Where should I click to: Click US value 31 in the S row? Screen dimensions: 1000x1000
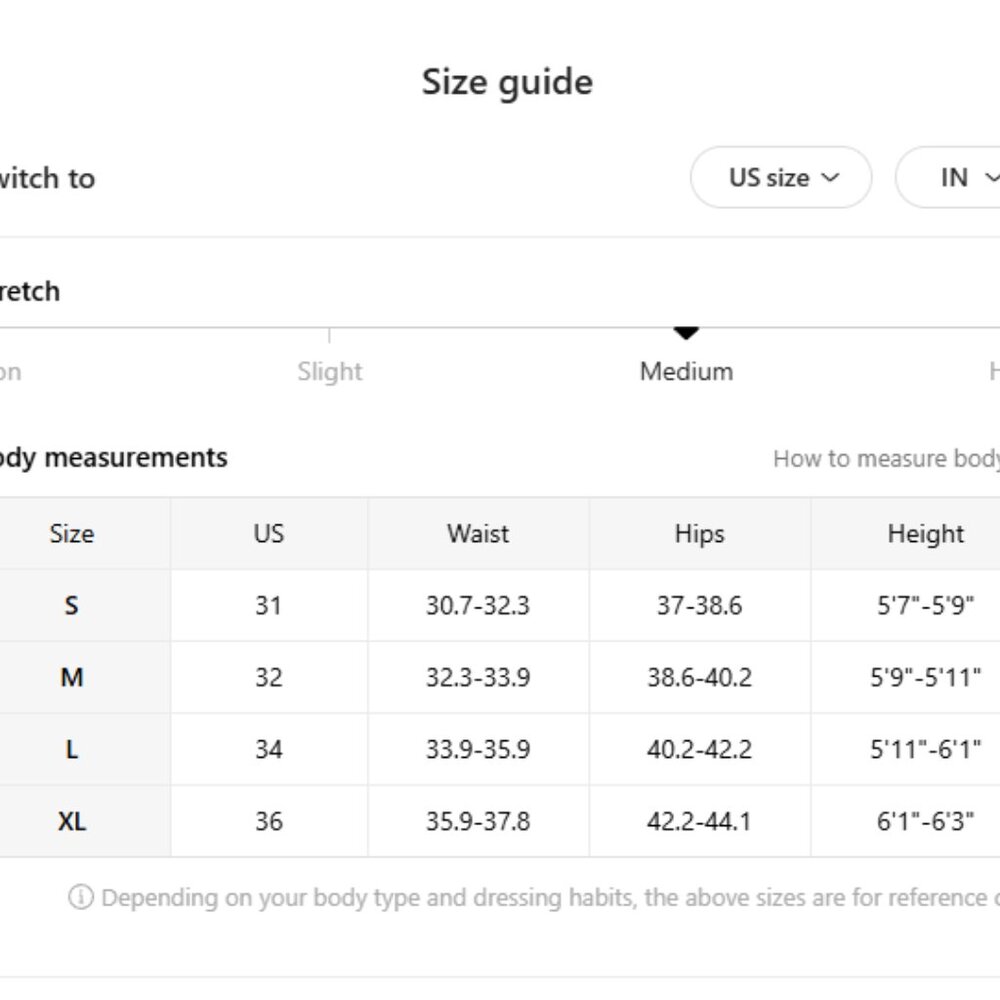click(x=268, y=605)
